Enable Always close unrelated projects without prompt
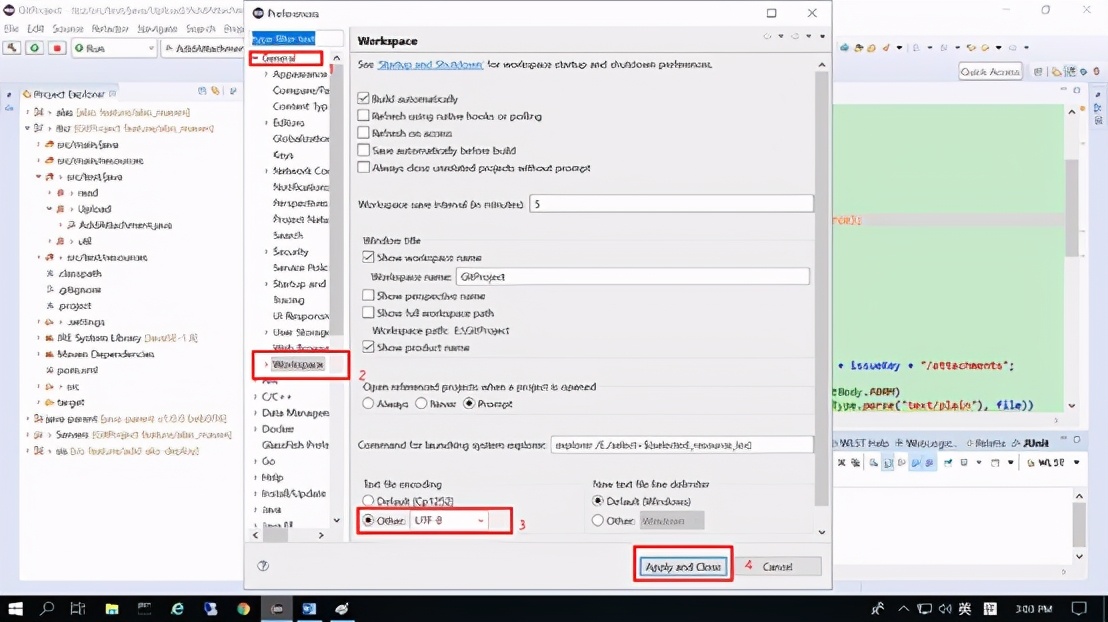1108x622 pixels. tap(363, 167)
